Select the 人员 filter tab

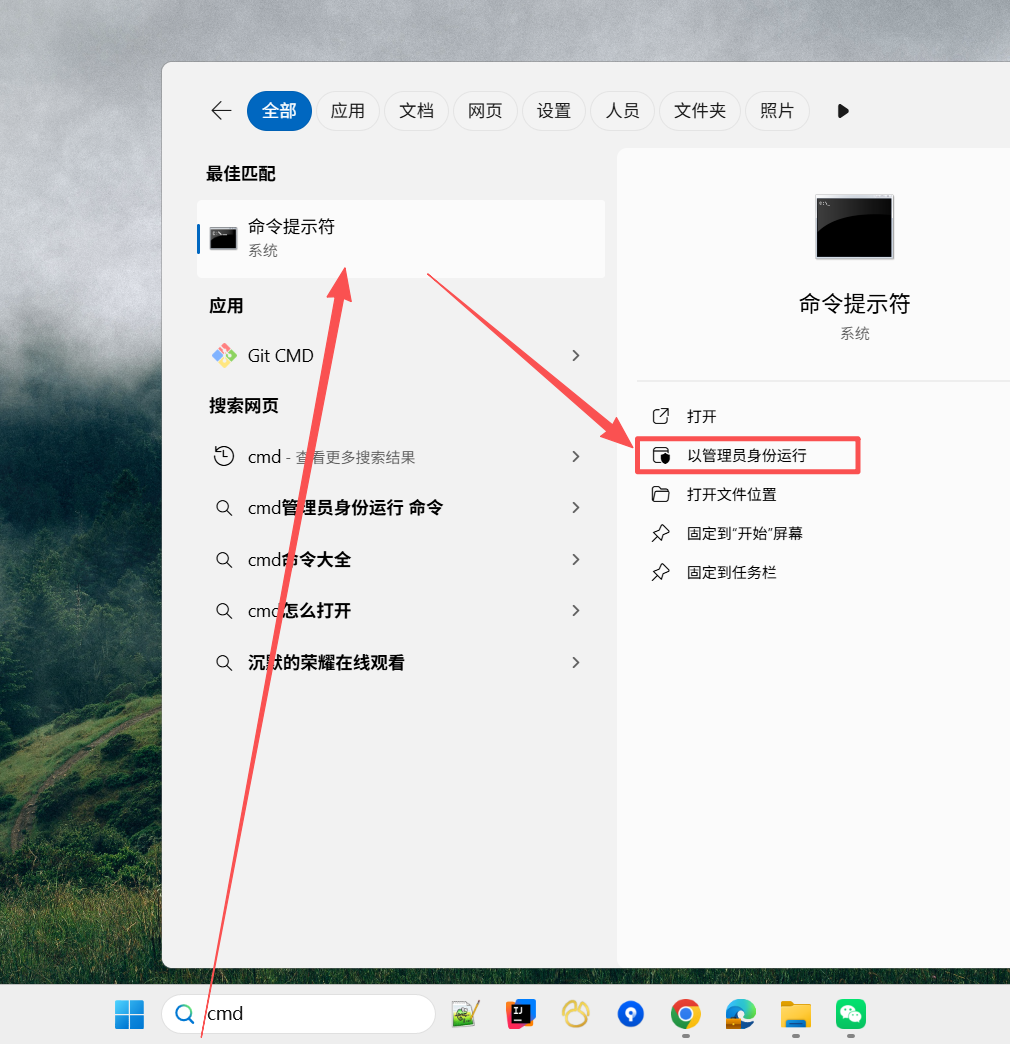623,111
